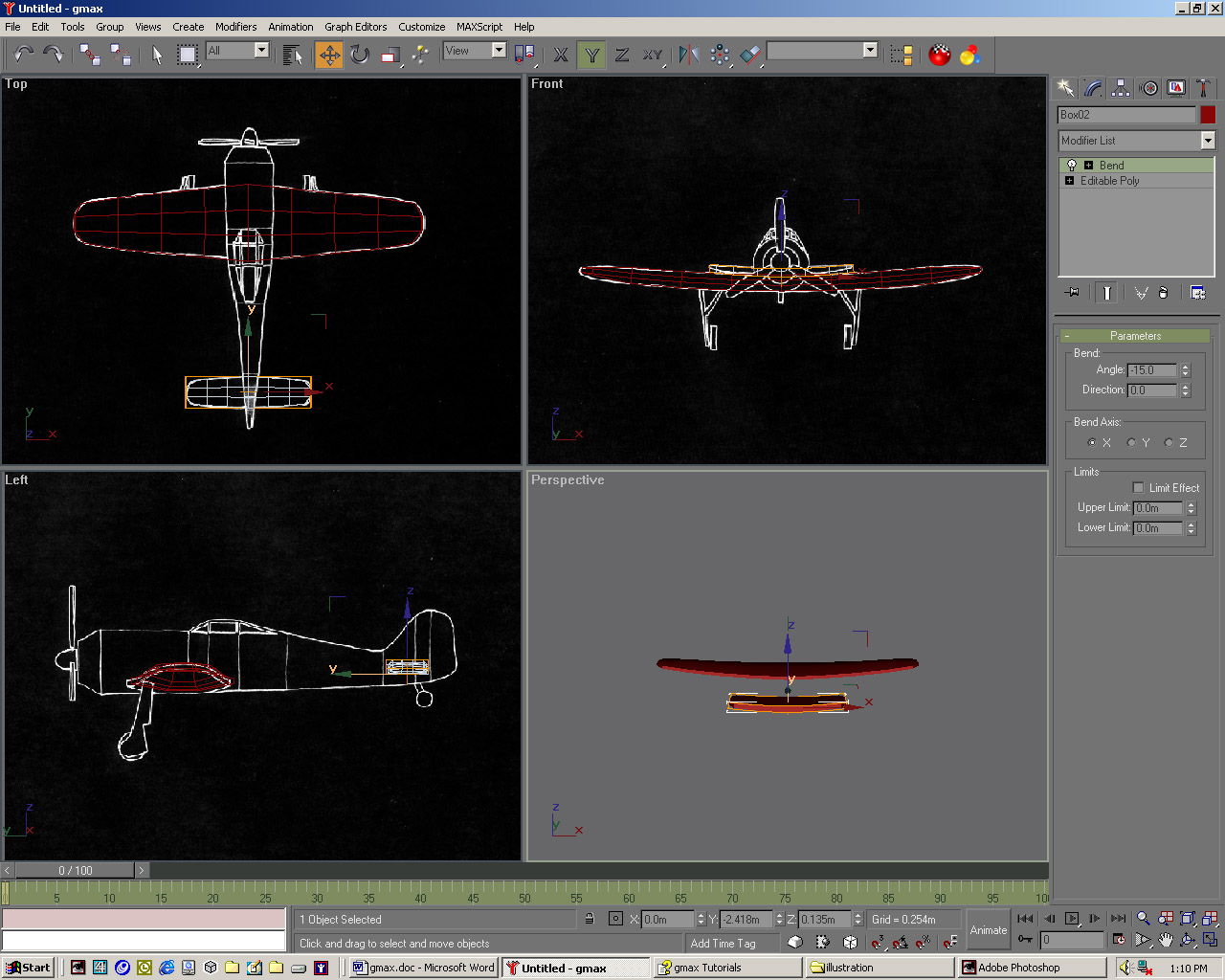Open the Utilities hammer panel tab
The image size is (1225, 980).
pyautogui.click(x=1204, y=88)
